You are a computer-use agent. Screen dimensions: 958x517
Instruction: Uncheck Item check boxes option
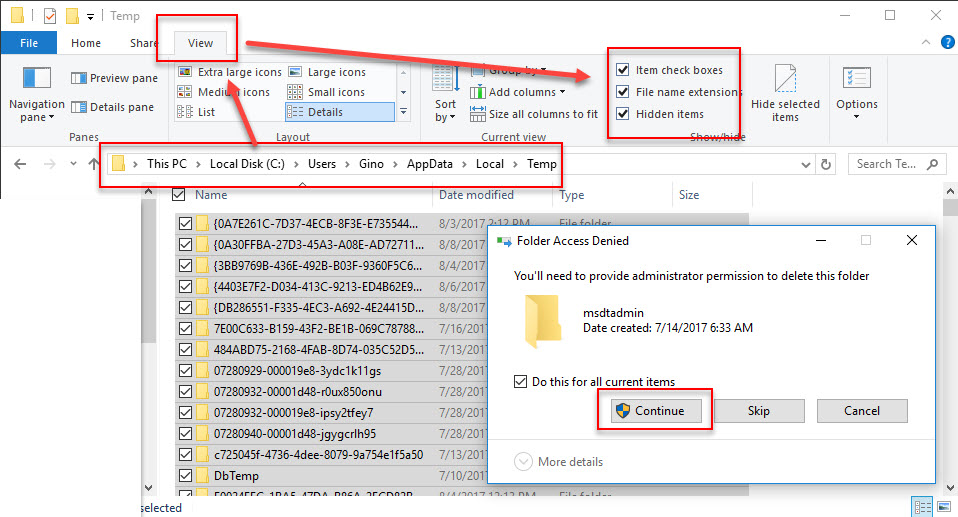[623, 70]
